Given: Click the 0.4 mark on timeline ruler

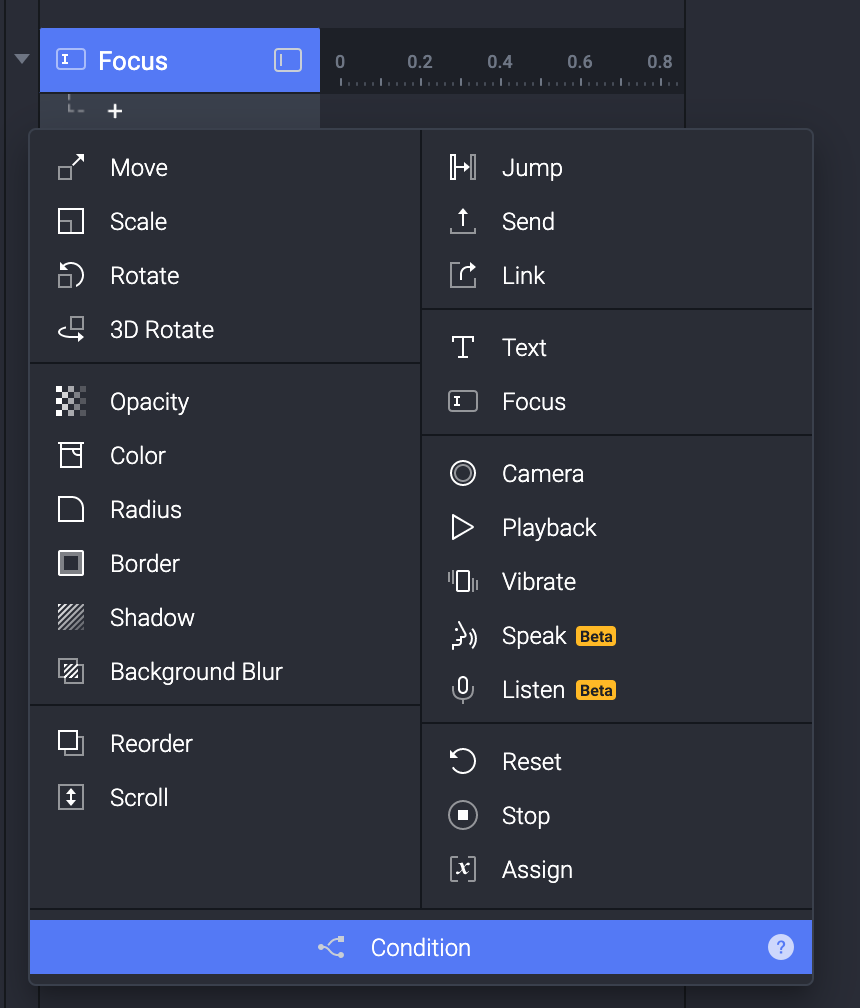Looking at the screenshot, I should [500, 63].
